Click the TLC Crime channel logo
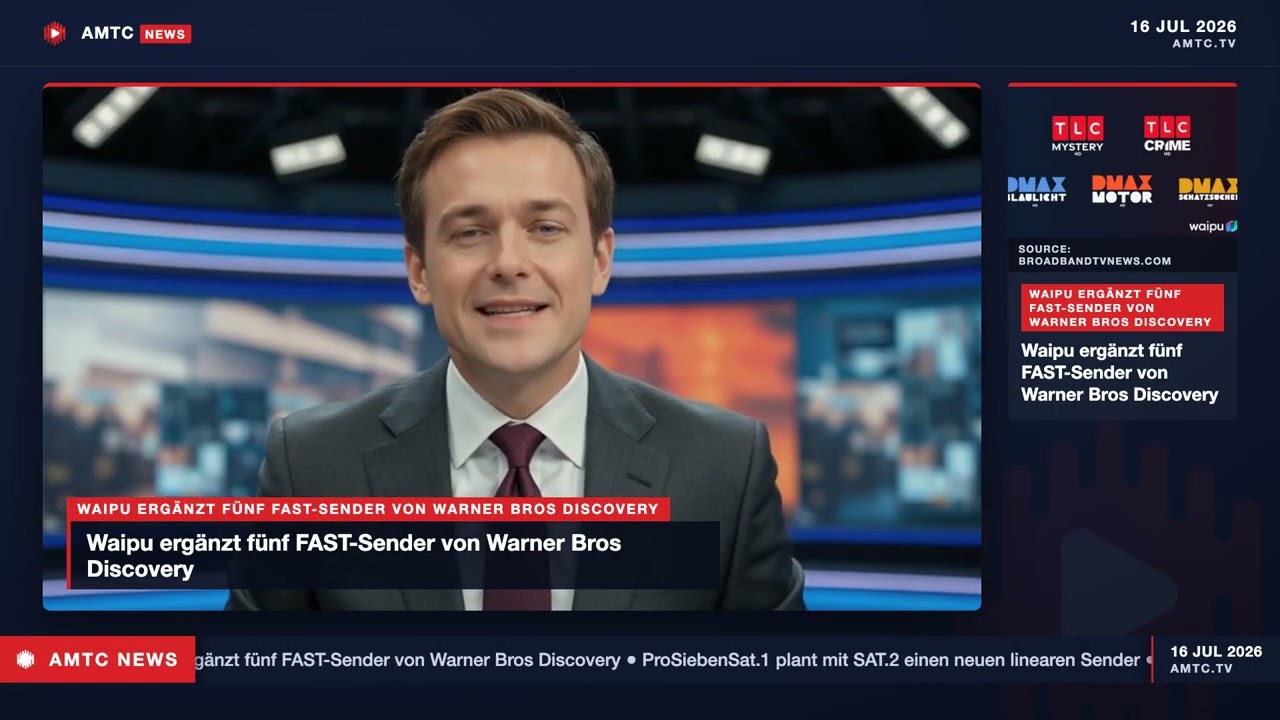 point(1167,134)
